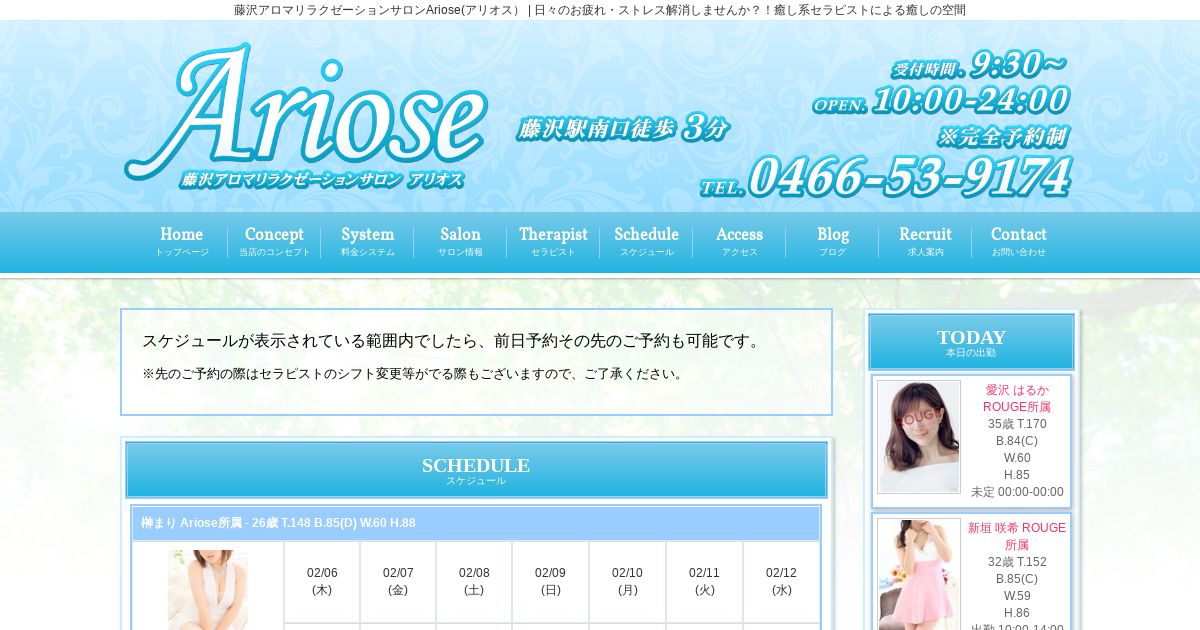Select the 02/06 (木) schedule cell

point(322,581)
